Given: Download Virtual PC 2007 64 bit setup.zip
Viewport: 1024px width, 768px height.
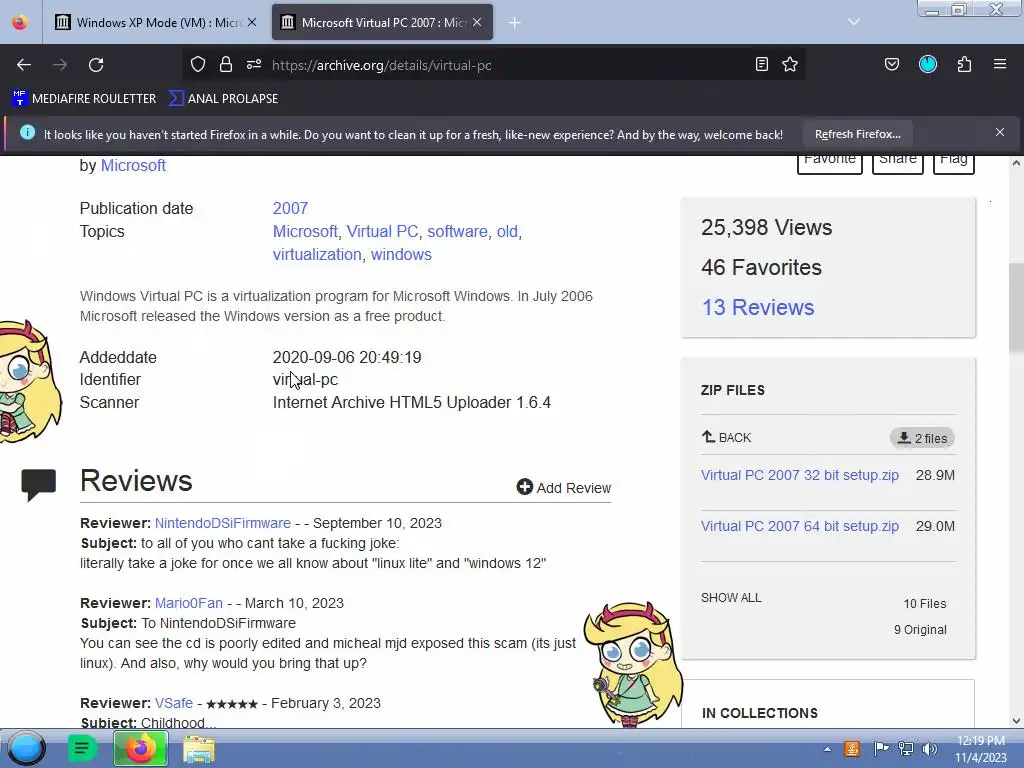Looking at the screenshot, I should pyautogui.click(x=799, y=526).
